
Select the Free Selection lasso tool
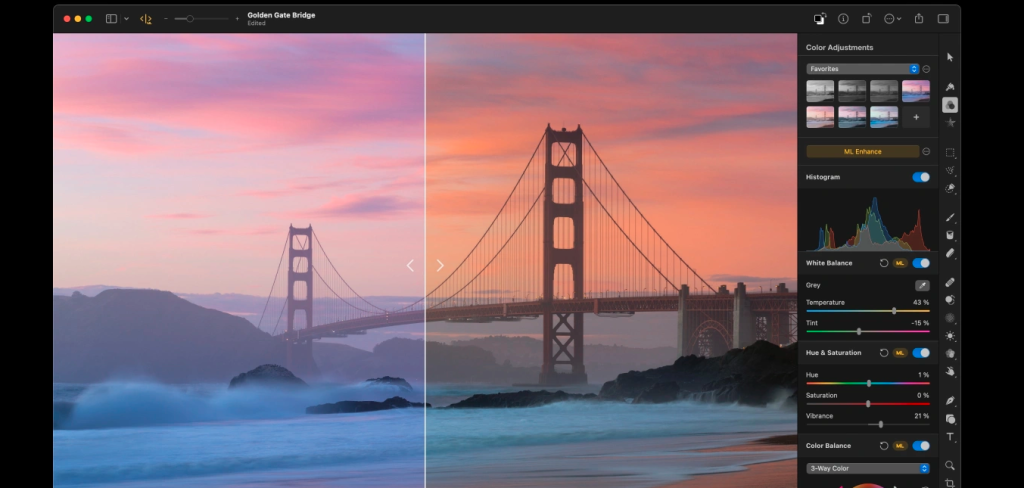click(950, 170)
